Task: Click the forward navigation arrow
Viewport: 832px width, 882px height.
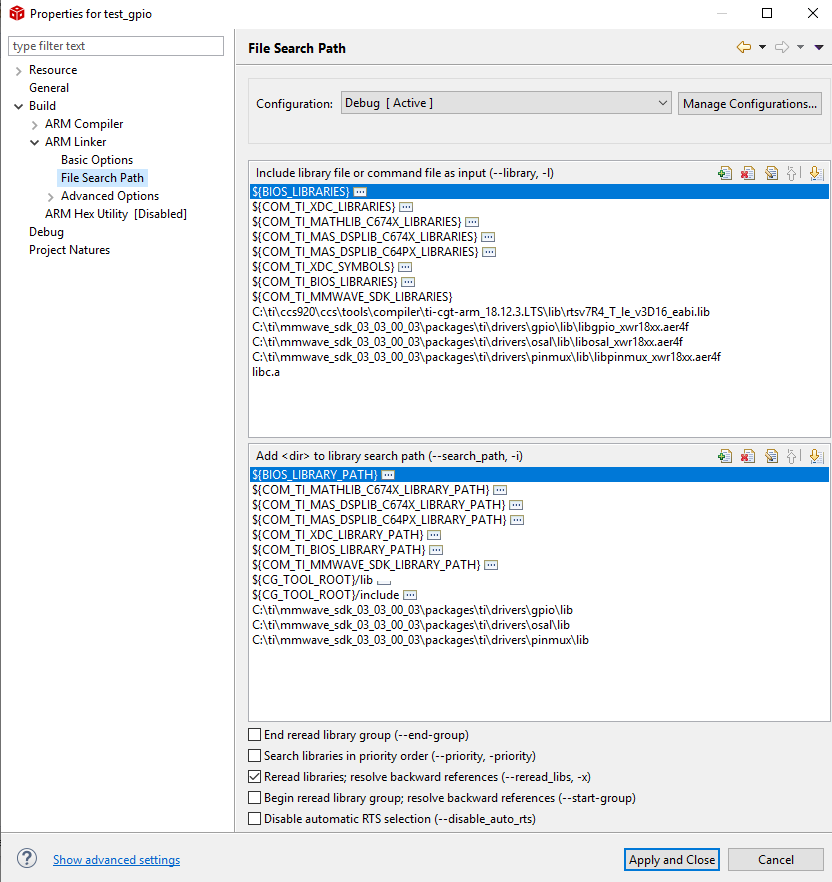Action: tap(782, 47)
